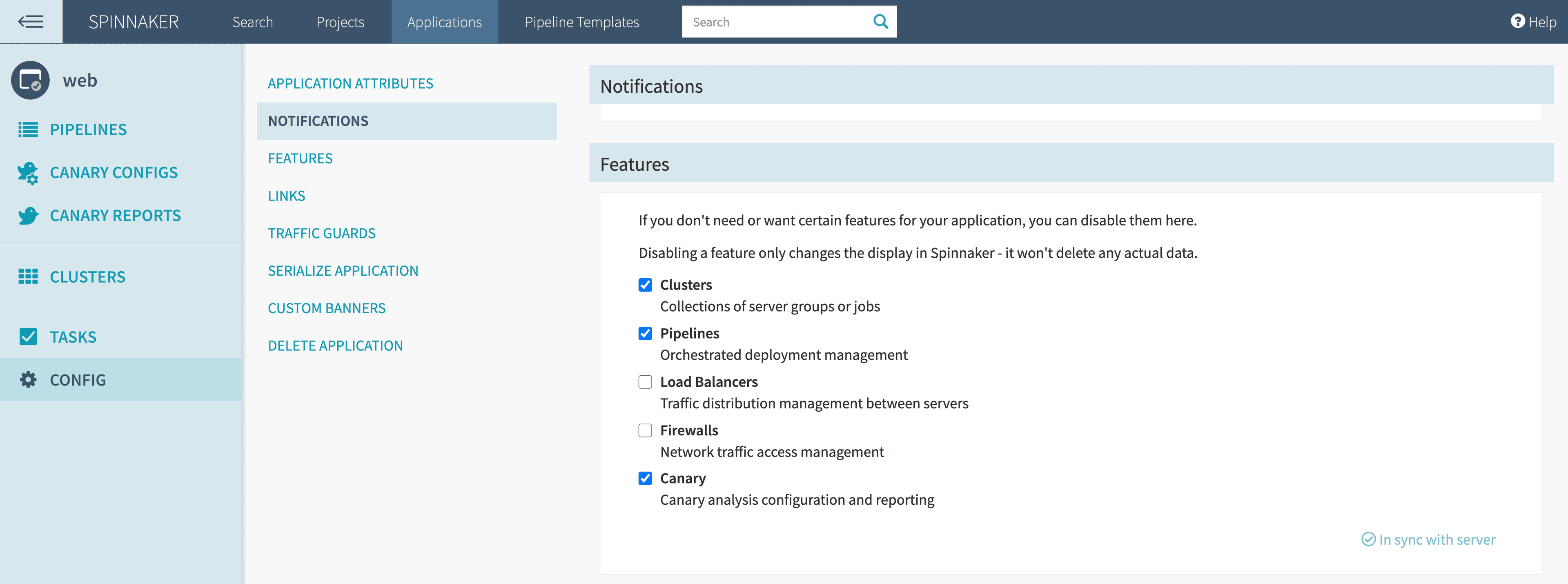1568x584 pixels.
Task: Click the Clusters grid icon
Action: point(28,277)
